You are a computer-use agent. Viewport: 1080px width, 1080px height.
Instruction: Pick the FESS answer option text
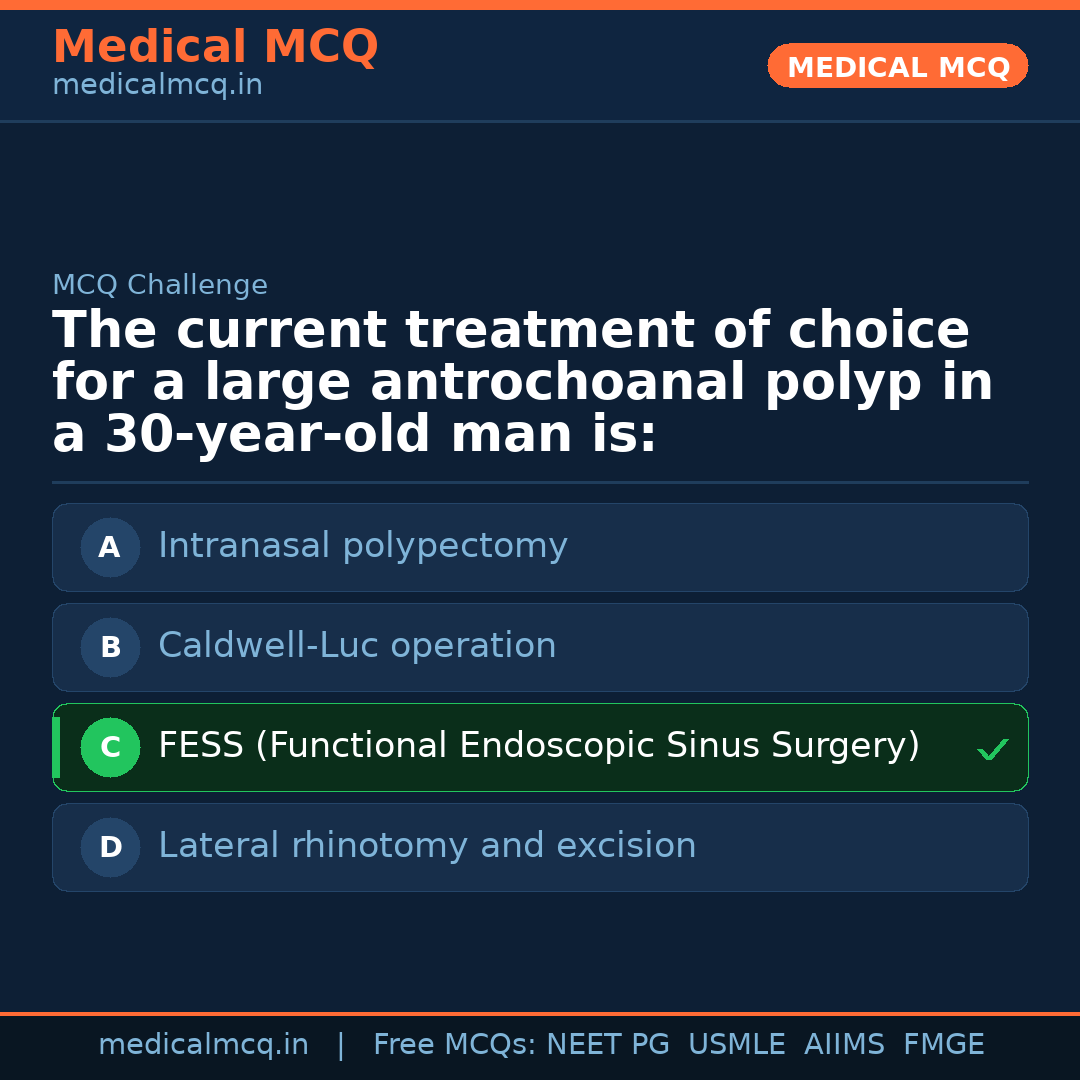pos(538,746)
